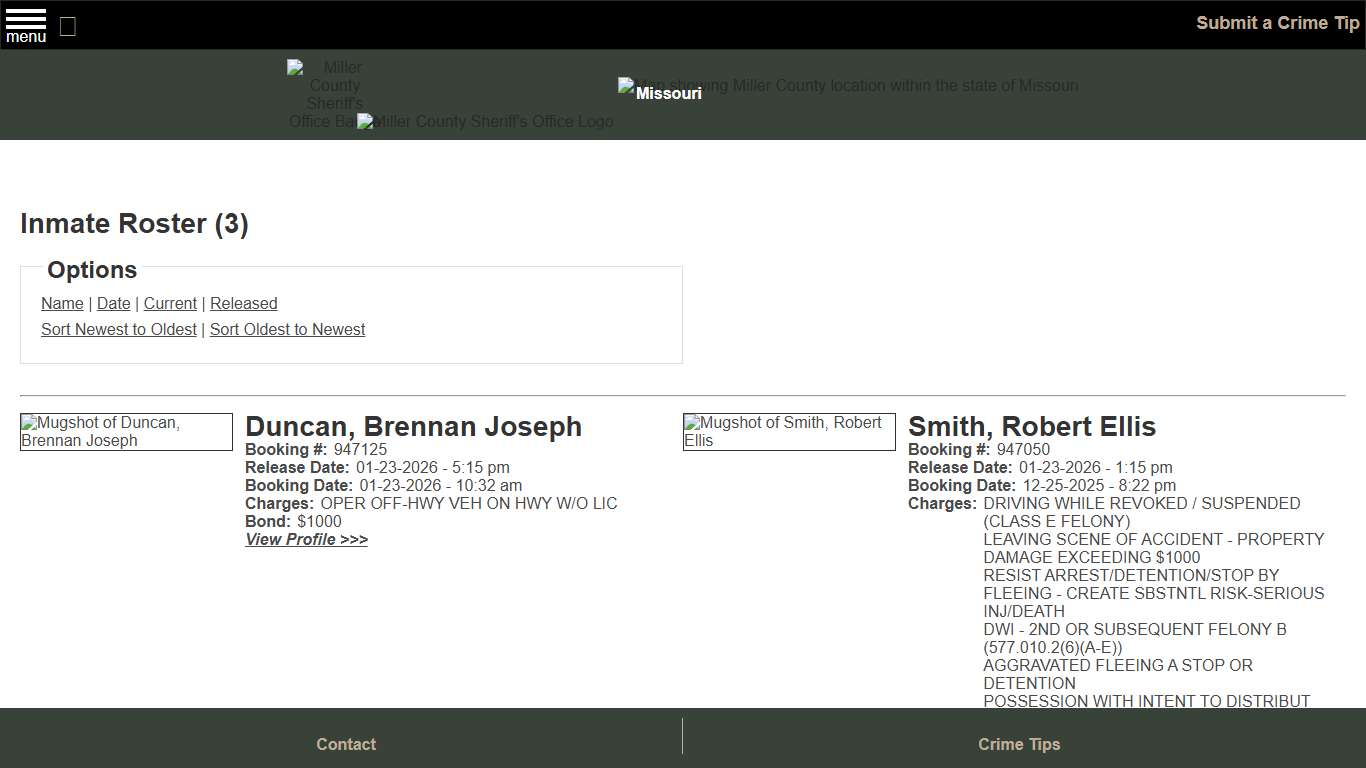The width and height of the screenshot is (1366, 768).
Task: Click the Duncan, Brennan Joseph name heading
Action: pyautogui.click(x=414, y=426)
